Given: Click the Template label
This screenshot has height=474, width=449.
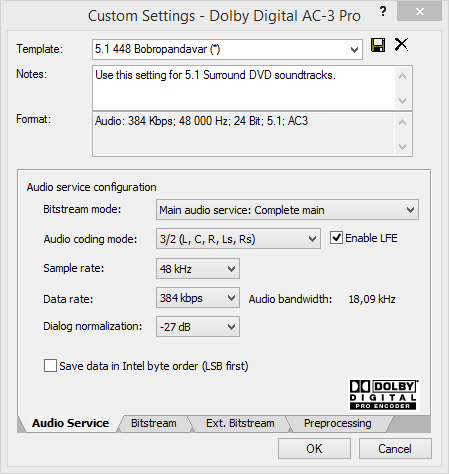Looking at the screenshot, I should pyautogui.click(x=39, y=49).
